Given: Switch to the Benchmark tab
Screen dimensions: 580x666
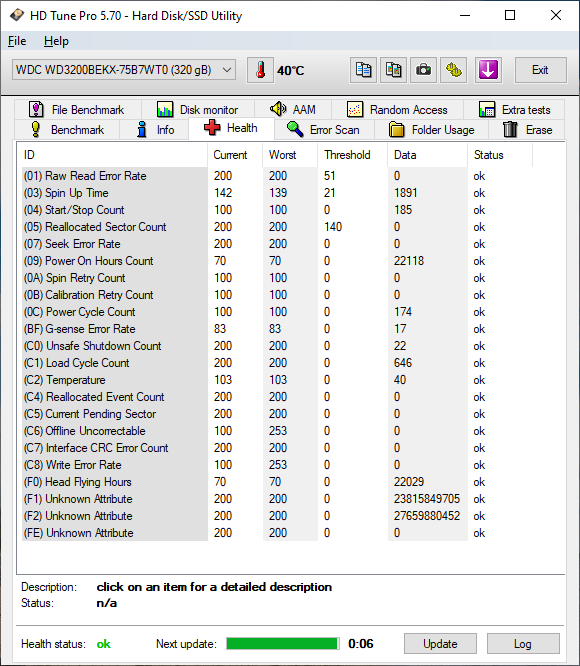Looking at the screenshot, I should 67,130.
